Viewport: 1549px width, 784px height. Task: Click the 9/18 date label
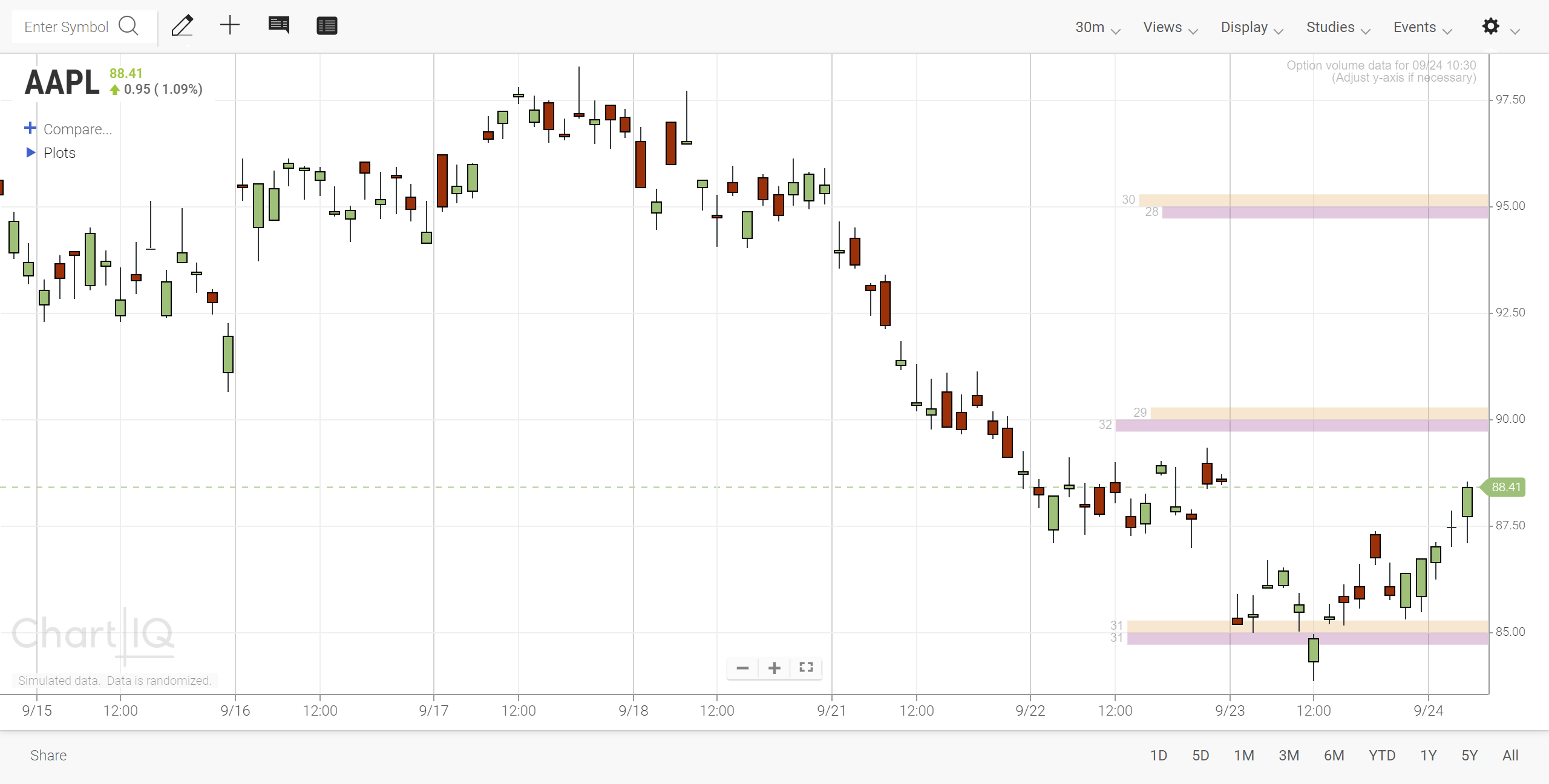[x=634, y=711]
